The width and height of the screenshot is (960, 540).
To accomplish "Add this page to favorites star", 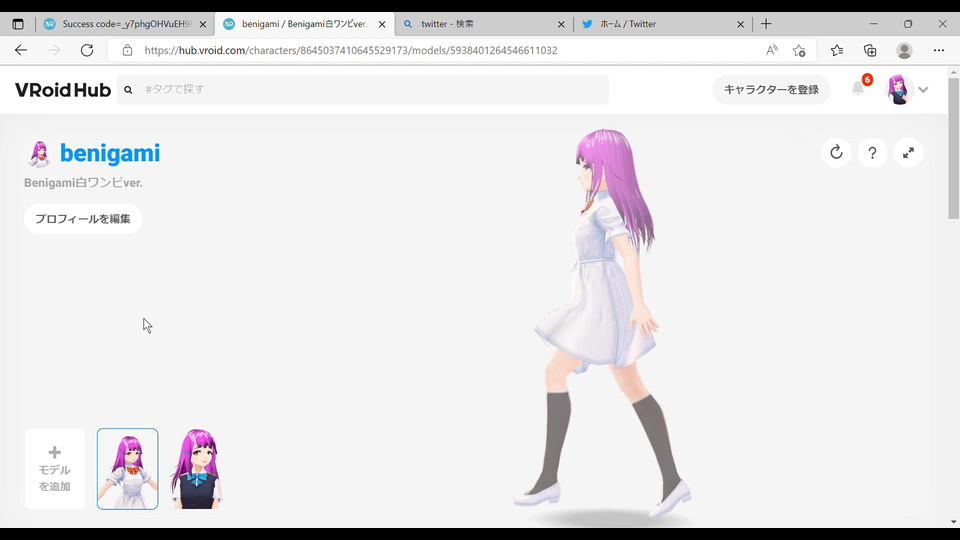I will point(799,50).
